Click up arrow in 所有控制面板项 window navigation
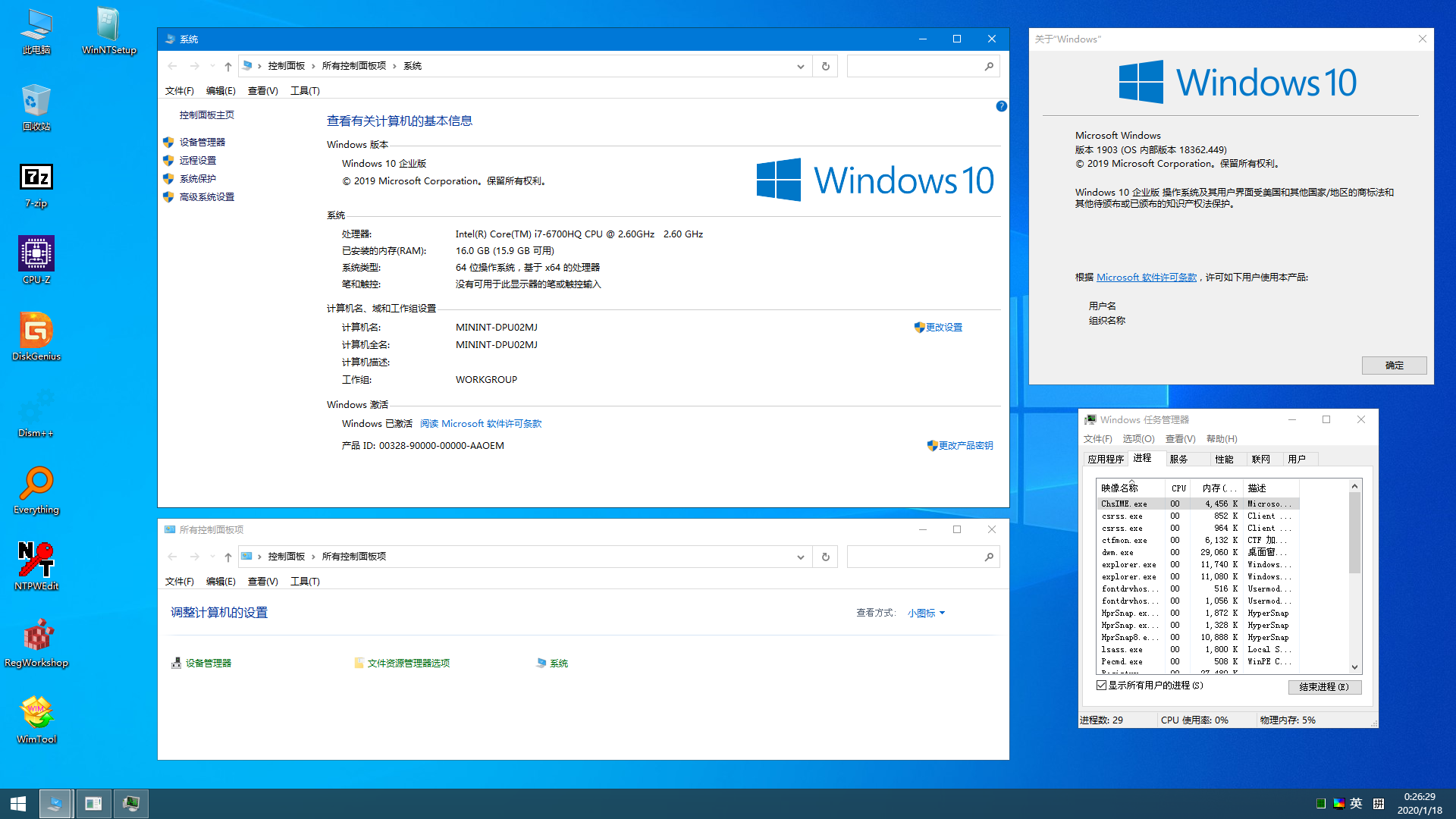 [x=227, y=557]
